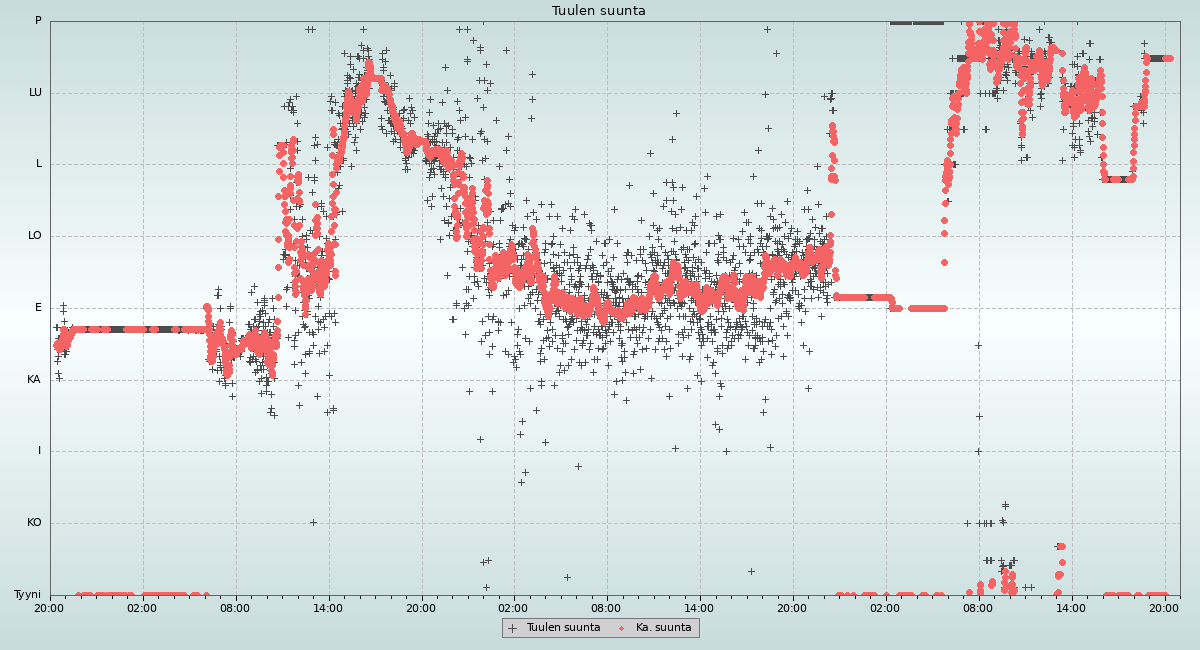Click the red dot marker in the legend
Viewport: 1200px width, 650px height.
[621, 628]
